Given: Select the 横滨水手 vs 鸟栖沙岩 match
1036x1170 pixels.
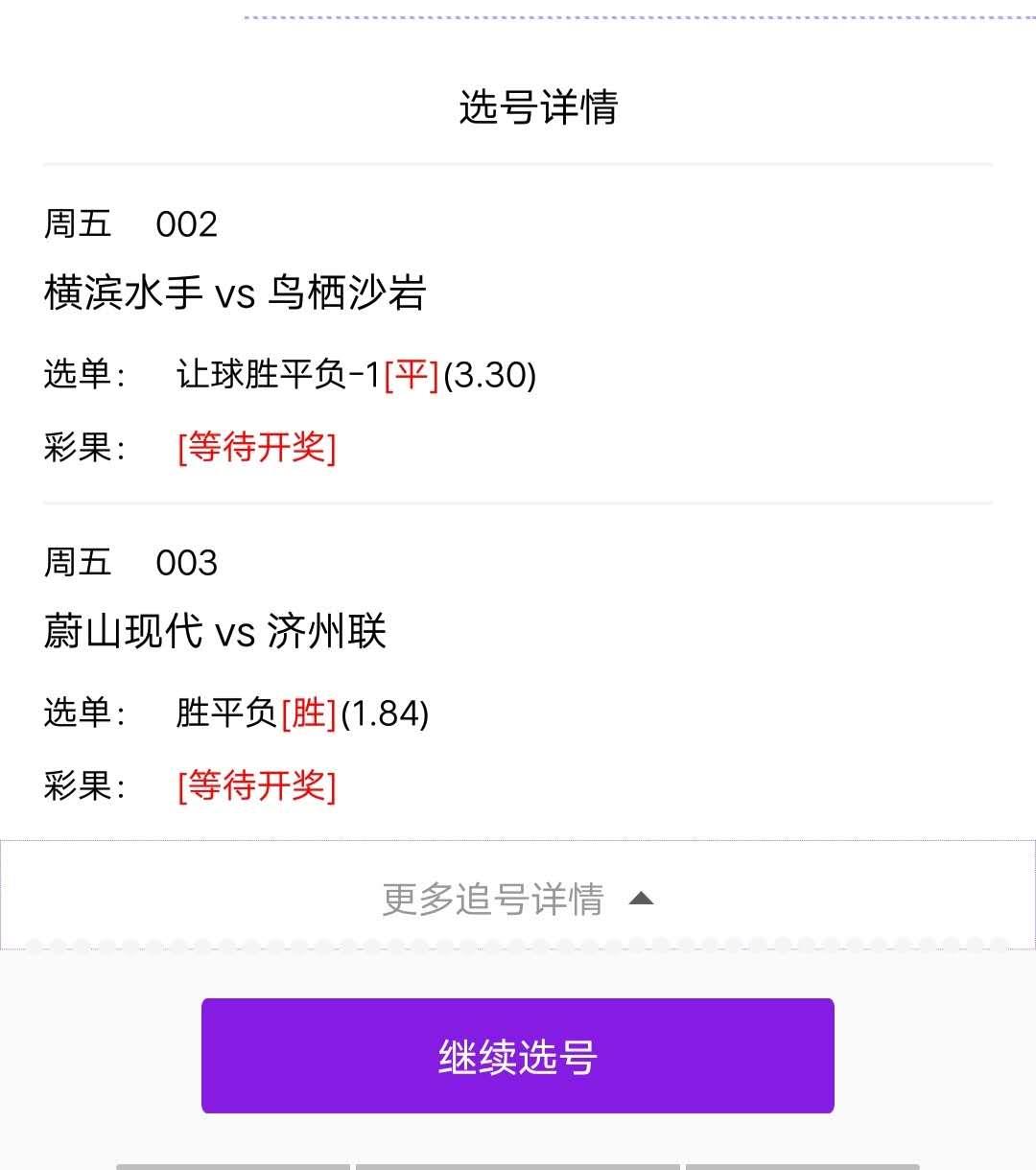Looking at the screenshot, I should (235, 292).
